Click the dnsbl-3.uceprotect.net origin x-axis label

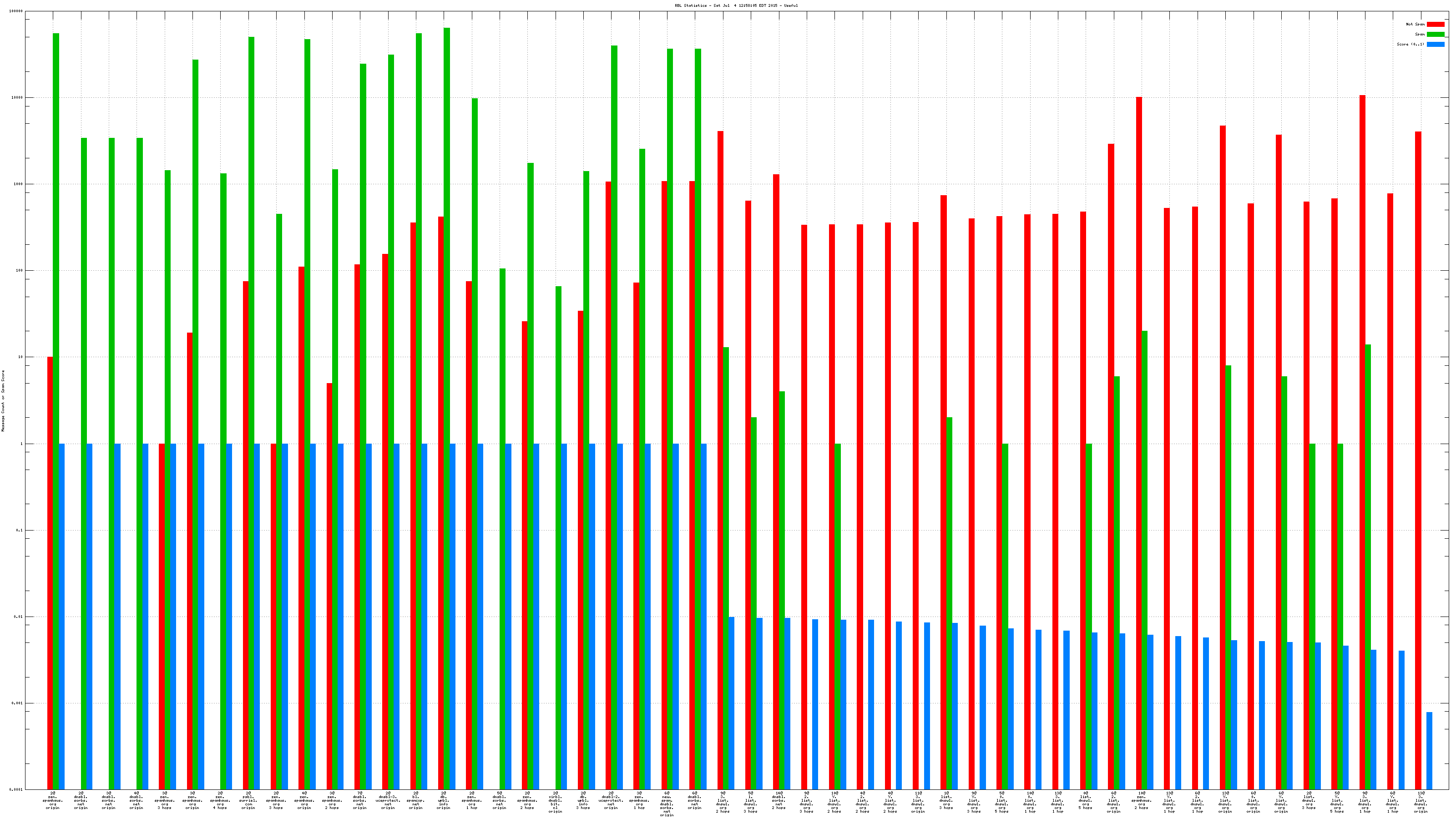(x=388, y=800)
